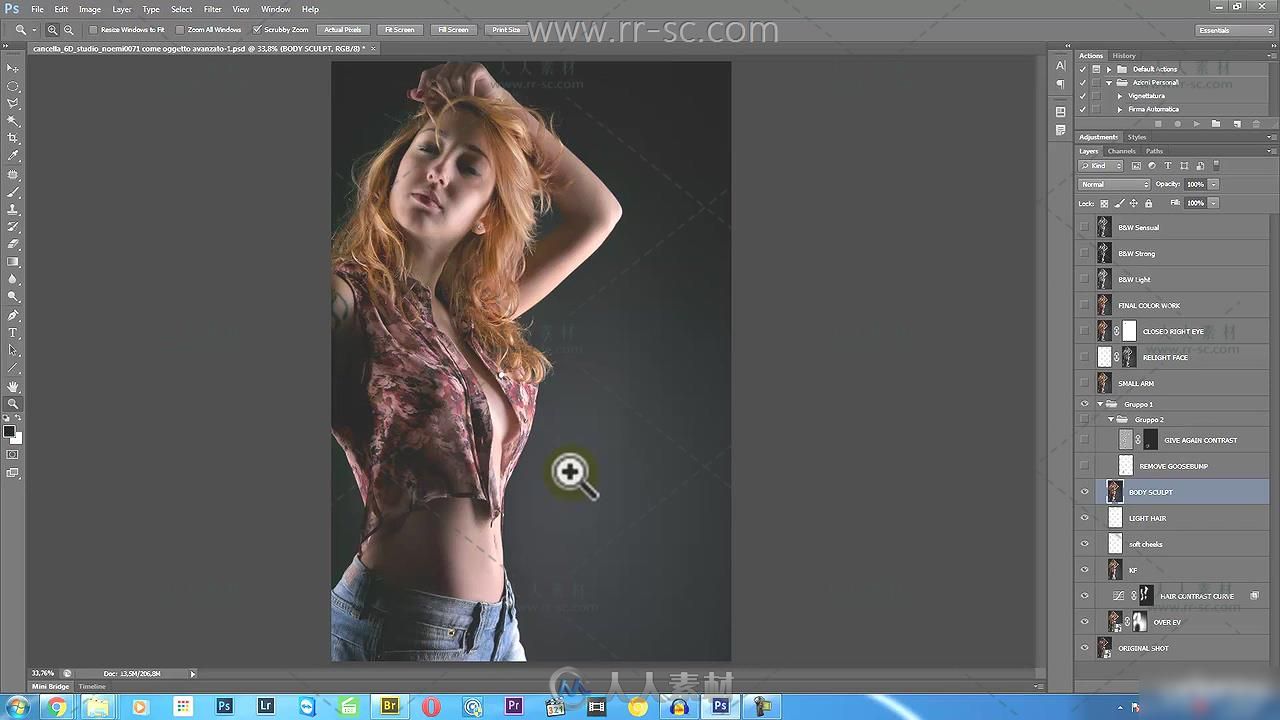Screen dimensions: 1280x720
Task: Open the Filter menu
Action: 212,9
